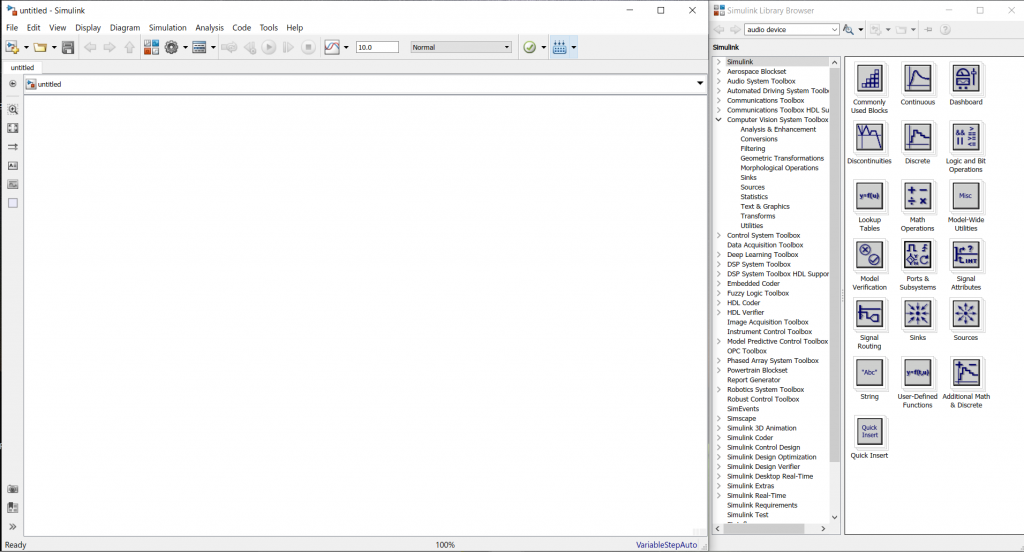Click the library tree vertical scrollbar
The height and width of the screenshot is (552, 1024).
pyautogui.click(x=834, y=264)
